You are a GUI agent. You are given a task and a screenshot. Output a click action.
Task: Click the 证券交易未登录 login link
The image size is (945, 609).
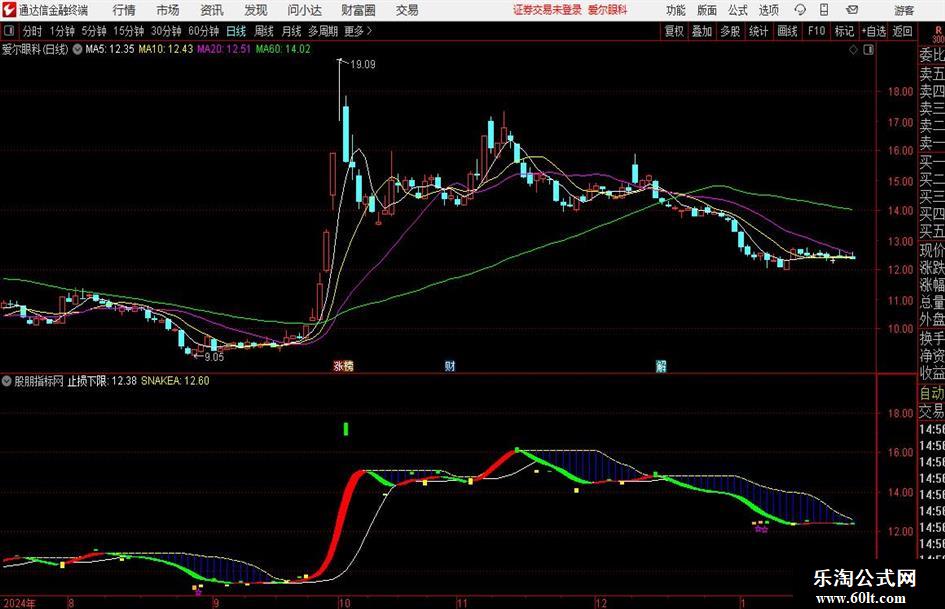[547, 10]
